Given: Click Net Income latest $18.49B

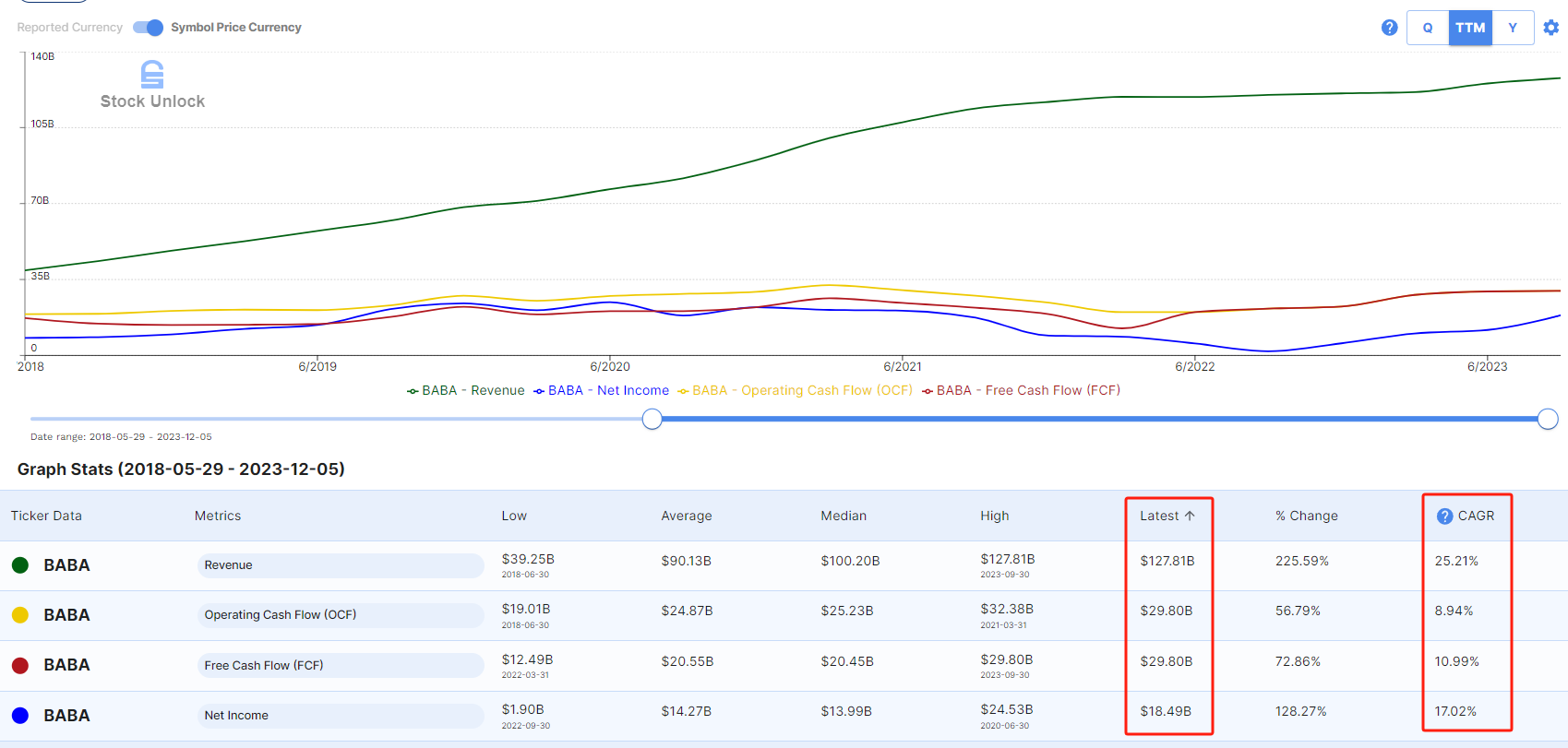Looking at the screenshot, I should pos(1166,711).
